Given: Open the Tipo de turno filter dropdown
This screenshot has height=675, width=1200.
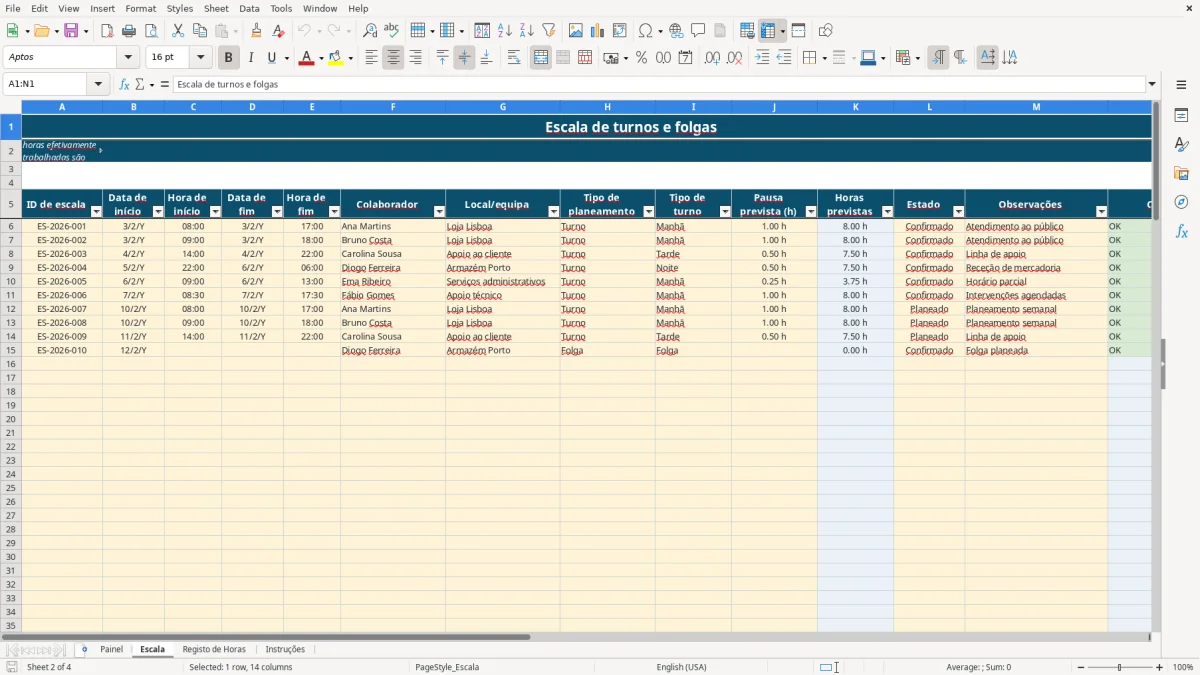Looking at the screenshot, I should point(725,212).
